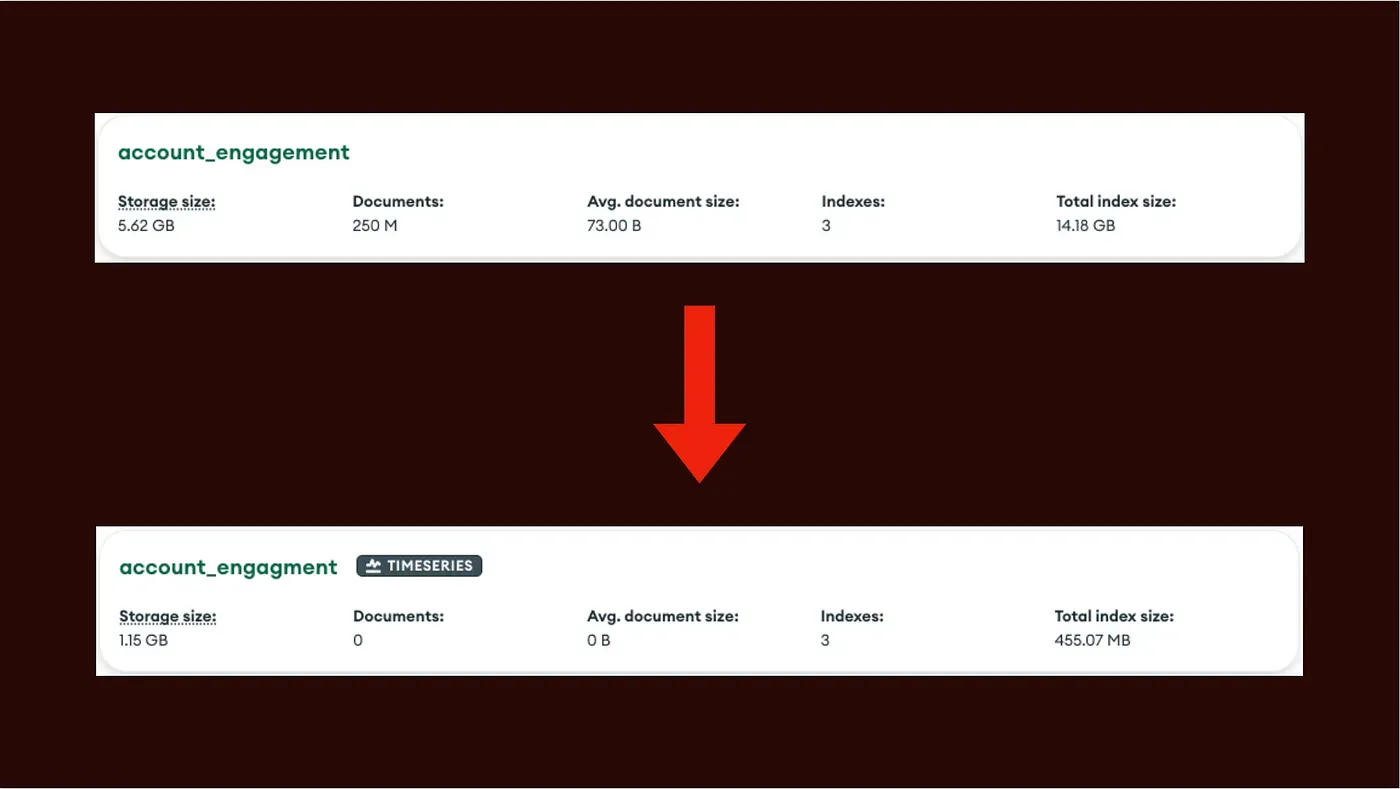Click the 73.00 B average document size
The width and height of the screenshot is (1400, 789).
(x=614, y=226)
